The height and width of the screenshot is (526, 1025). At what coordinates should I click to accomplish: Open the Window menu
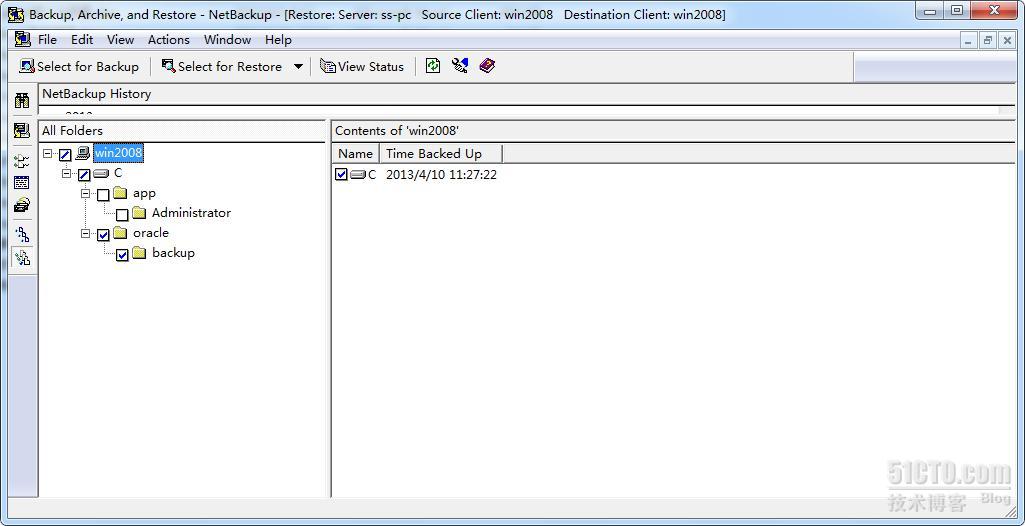tap(227, 40)
